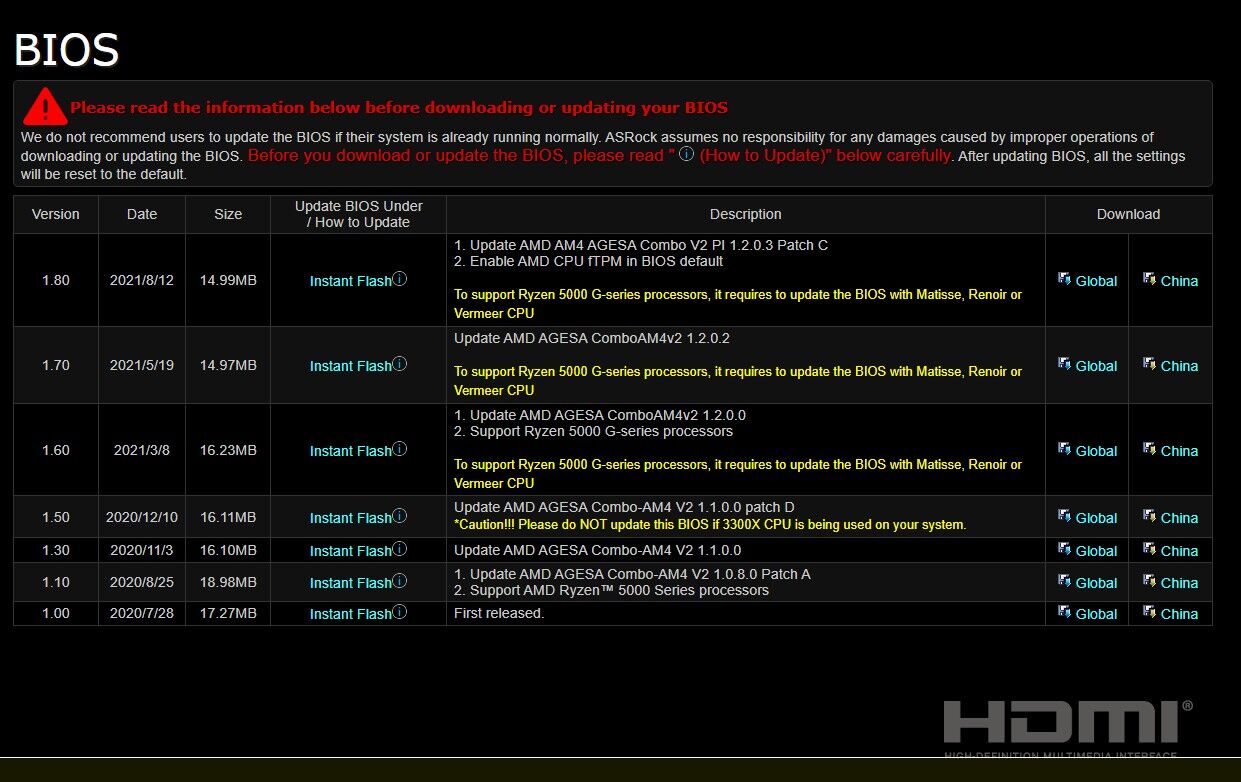Open Instant Flash link for version 1.70
The height and width of the screenshot is (782, 1241).
tap(350, 366)
